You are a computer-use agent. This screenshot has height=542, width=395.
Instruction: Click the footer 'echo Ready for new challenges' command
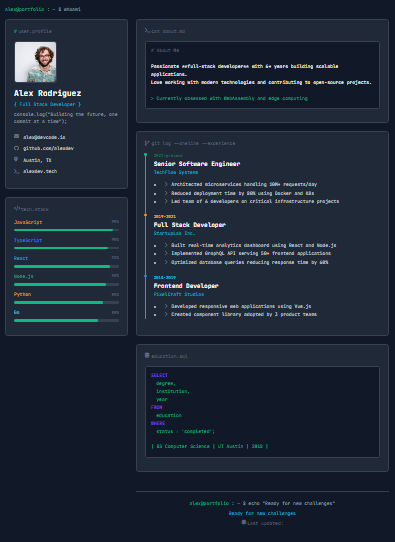click(x=262, y=503)
